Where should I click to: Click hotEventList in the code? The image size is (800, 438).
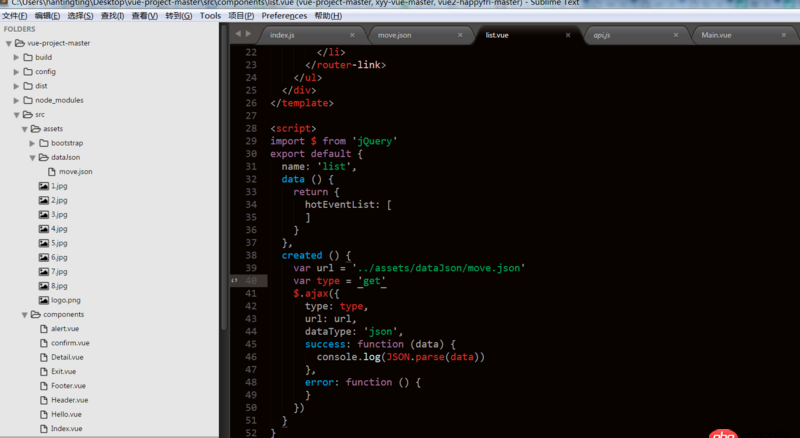[x=339, y=204]
